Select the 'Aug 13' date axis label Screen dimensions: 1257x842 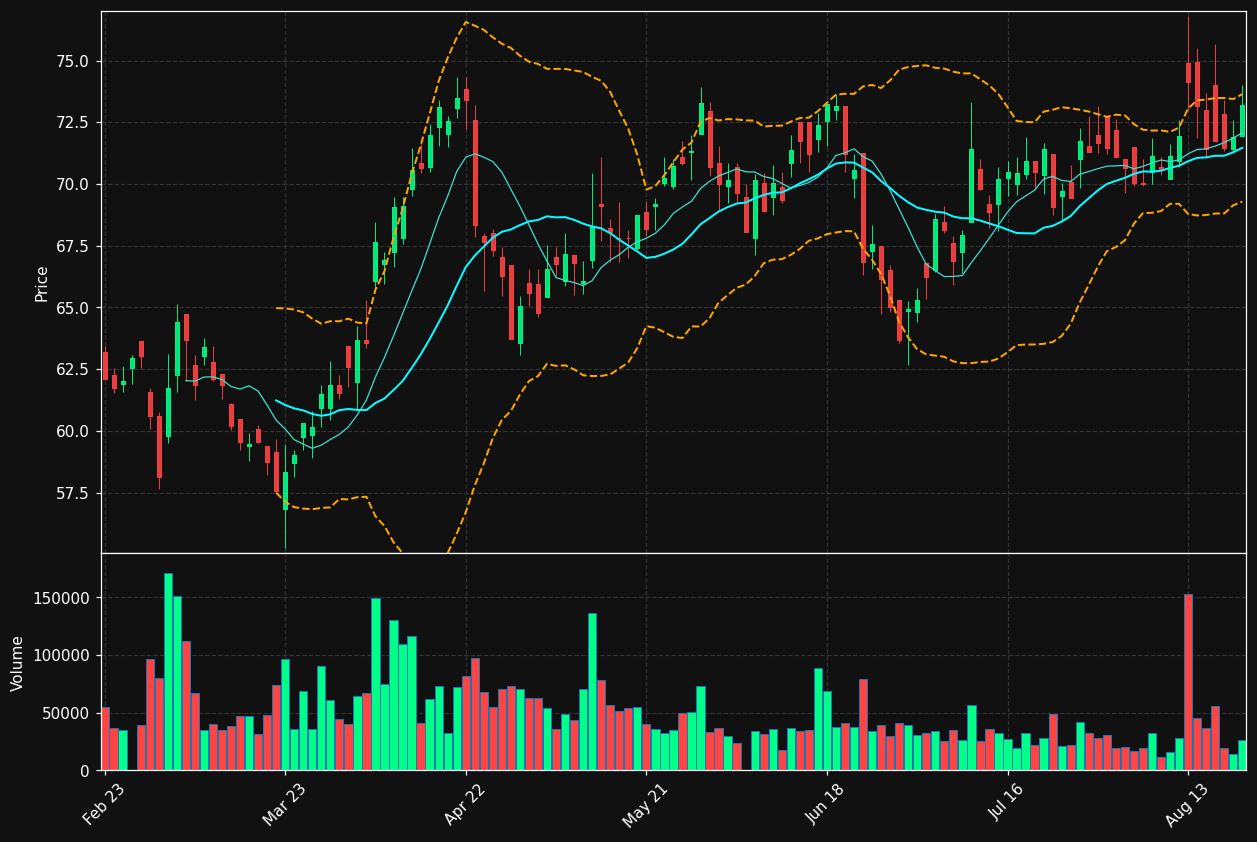(x=1187, y=805)
